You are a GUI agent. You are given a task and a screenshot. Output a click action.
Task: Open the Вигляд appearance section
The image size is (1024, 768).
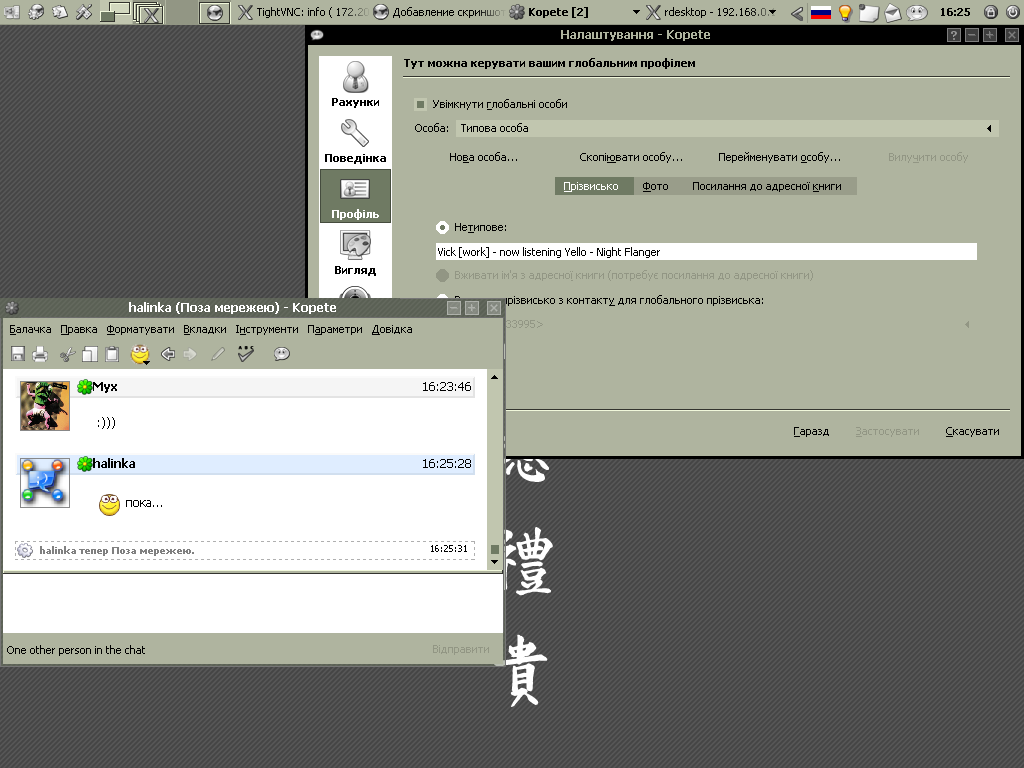[x=355, y=253]
